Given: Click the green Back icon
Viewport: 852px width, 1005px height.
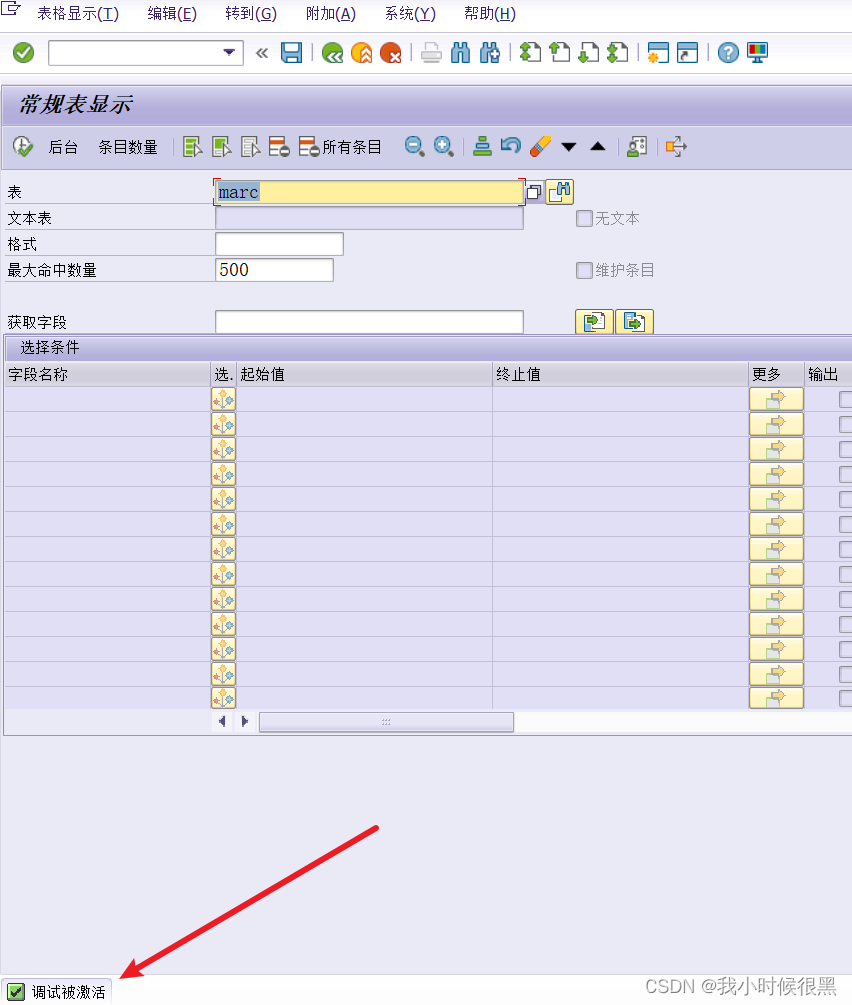Looking at the screenshot, I should [x=333, y=53].
